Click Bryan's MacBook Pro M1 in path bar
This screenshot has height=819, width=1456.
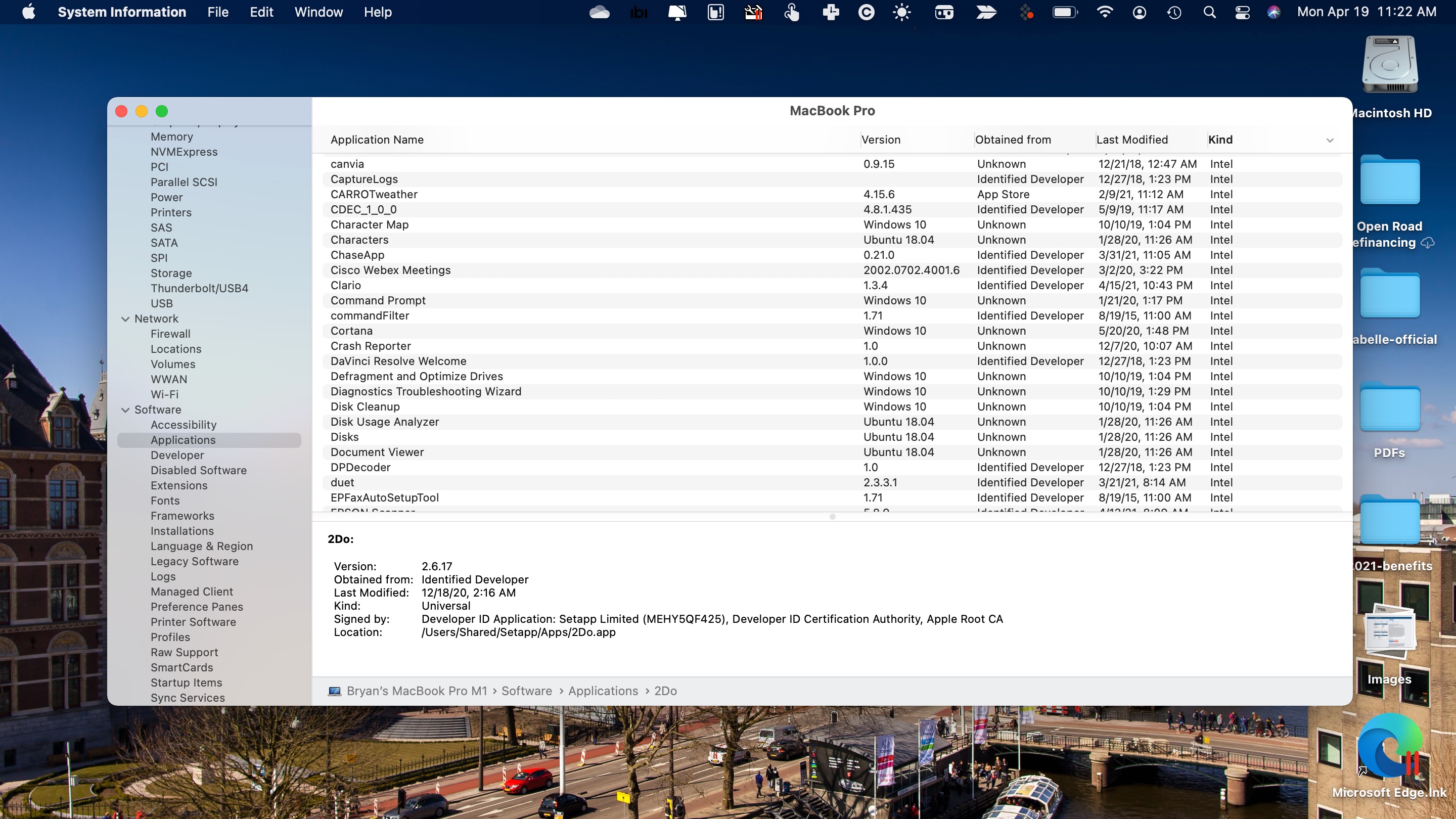tap(417, 691)
